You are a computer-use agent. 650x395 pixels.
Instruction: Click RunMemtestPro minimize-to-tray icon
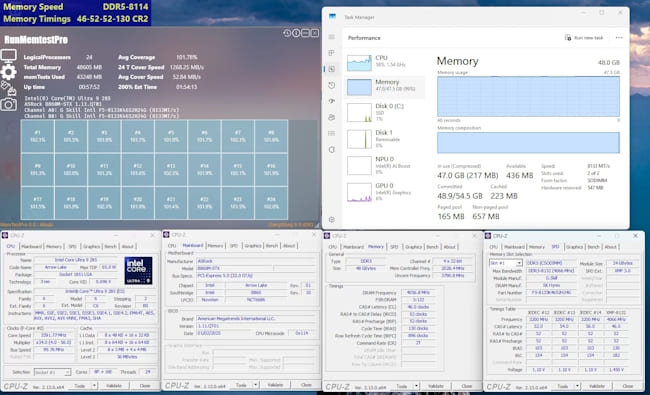pos(306,33)
